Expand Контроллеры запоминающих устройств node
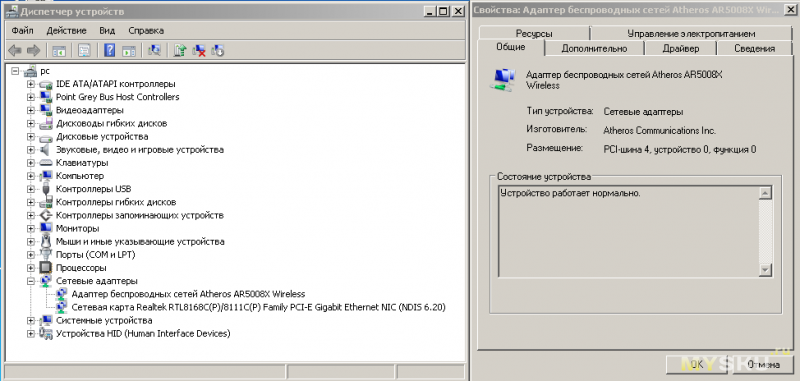The width and height of the screenshot is (800, 381). (x=31, y=215)
